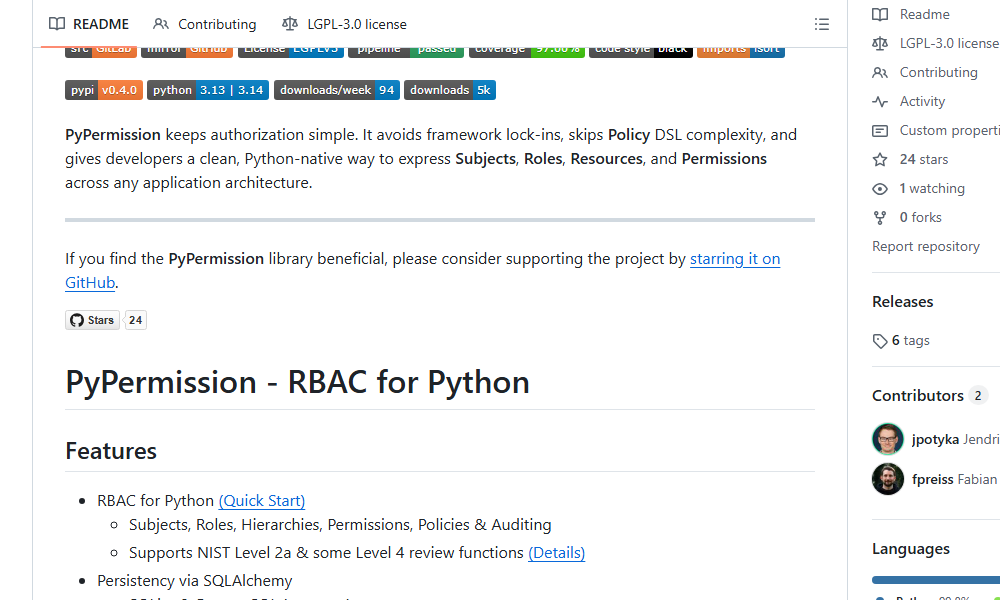Click the jpotyka avatar

[888, 439]
